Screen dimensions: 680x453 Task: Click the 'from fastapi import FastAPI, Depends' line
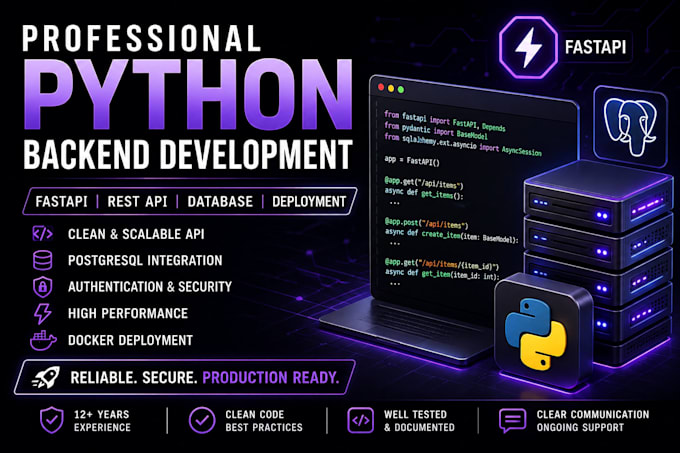445,121
